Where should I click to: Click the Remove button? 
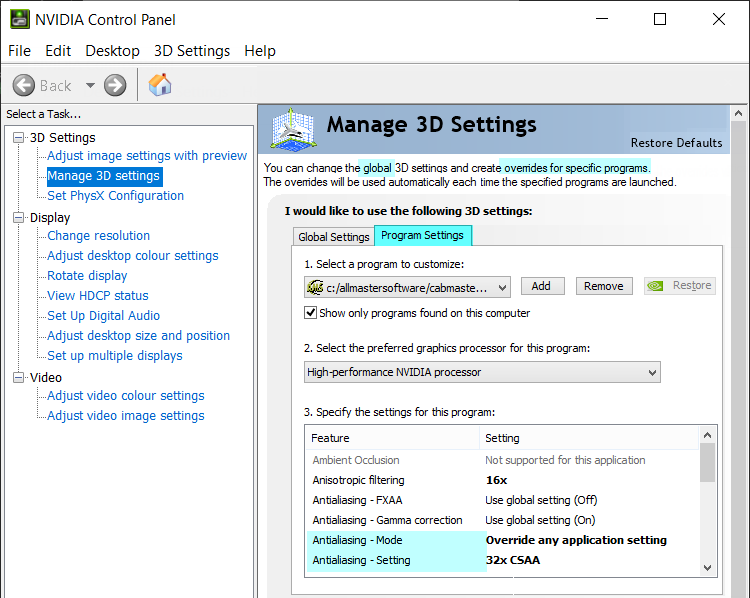click(603, 286)
